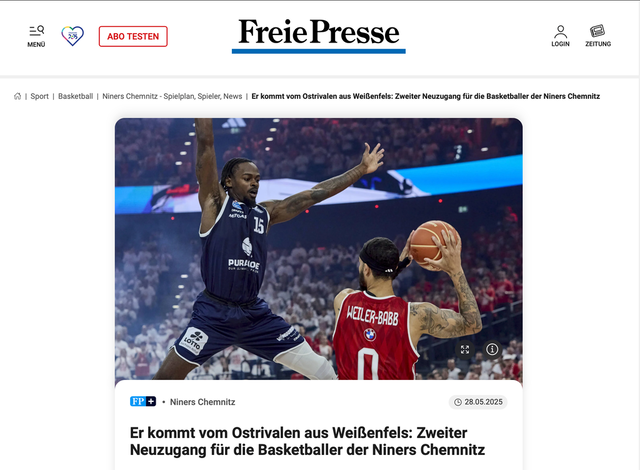Open the Sport breadcrumb link
The width and height of the screenshot is (640, 470).
[40, 96]
